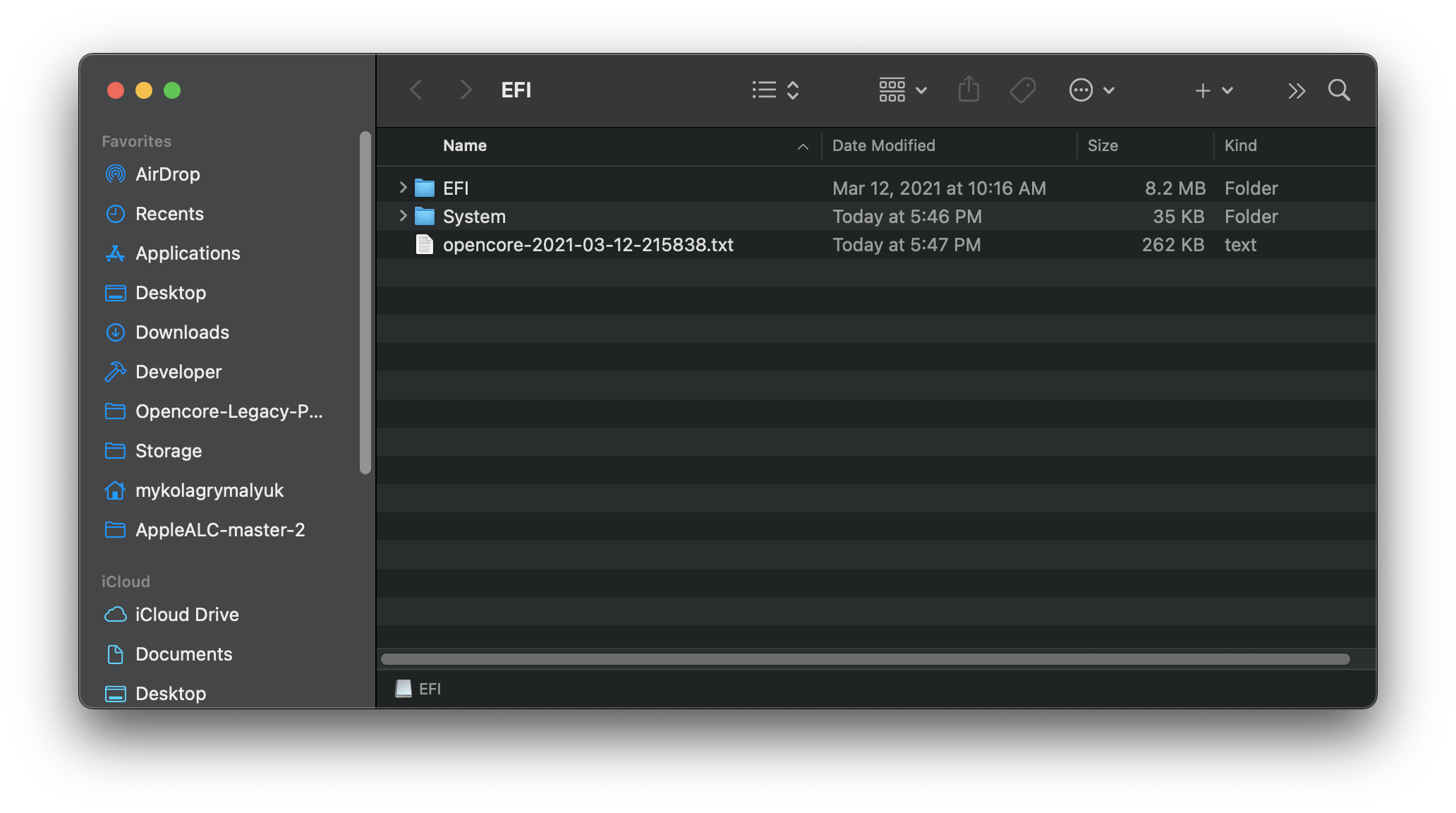The image size is (1456, 813).
Task: Expand the EFI folder disclosure triangle
Action: [x=403, y=188]
